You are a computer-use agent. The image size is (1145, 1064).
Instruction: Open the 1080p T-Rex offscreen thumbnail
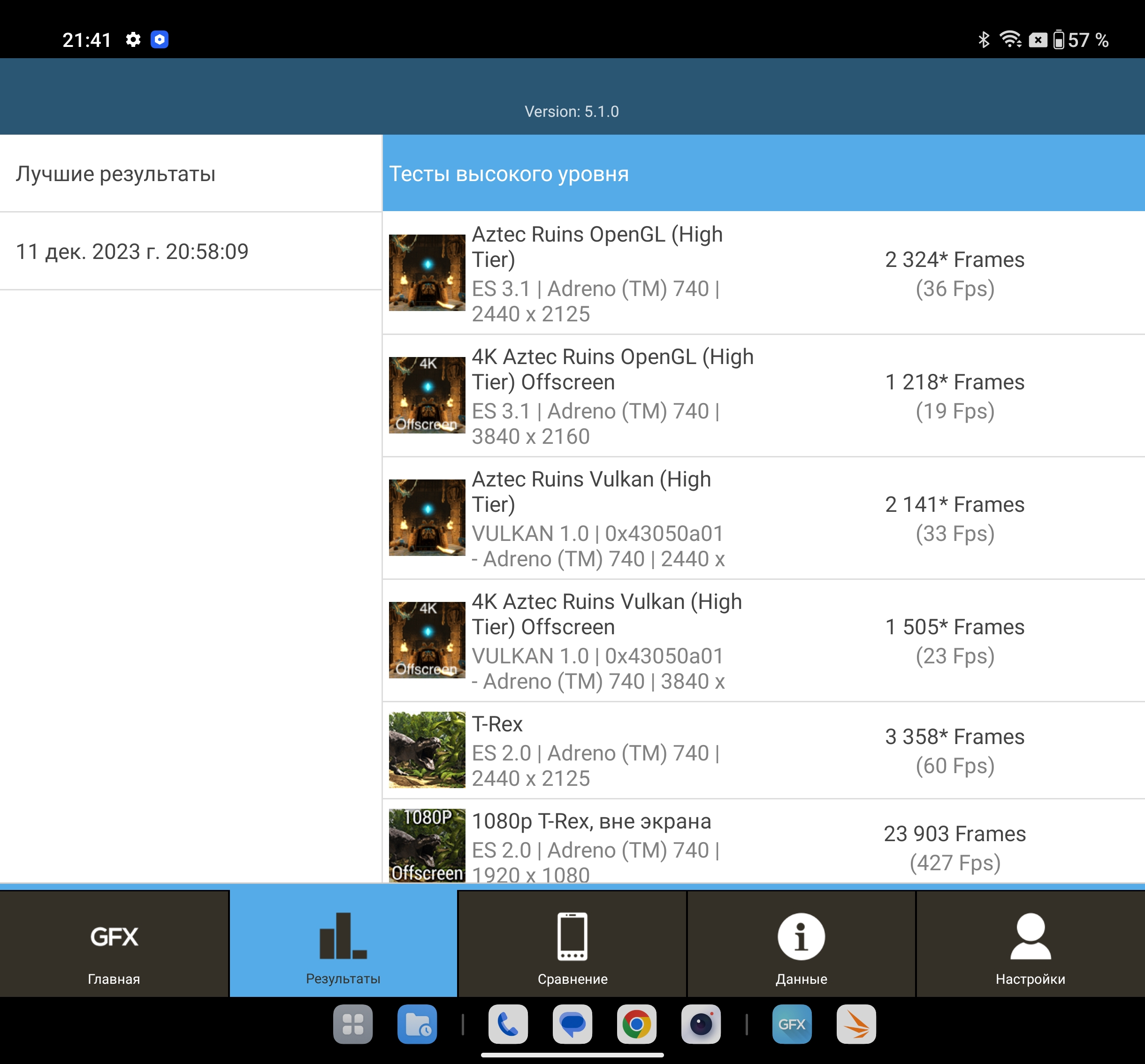tap(427, 845)
